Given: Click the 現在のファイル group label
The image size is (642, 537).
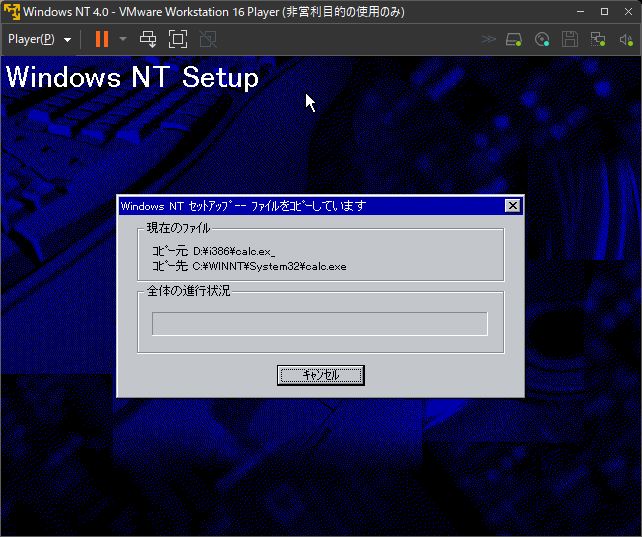Looking at the screenshot, I should [x=179, y=228].
